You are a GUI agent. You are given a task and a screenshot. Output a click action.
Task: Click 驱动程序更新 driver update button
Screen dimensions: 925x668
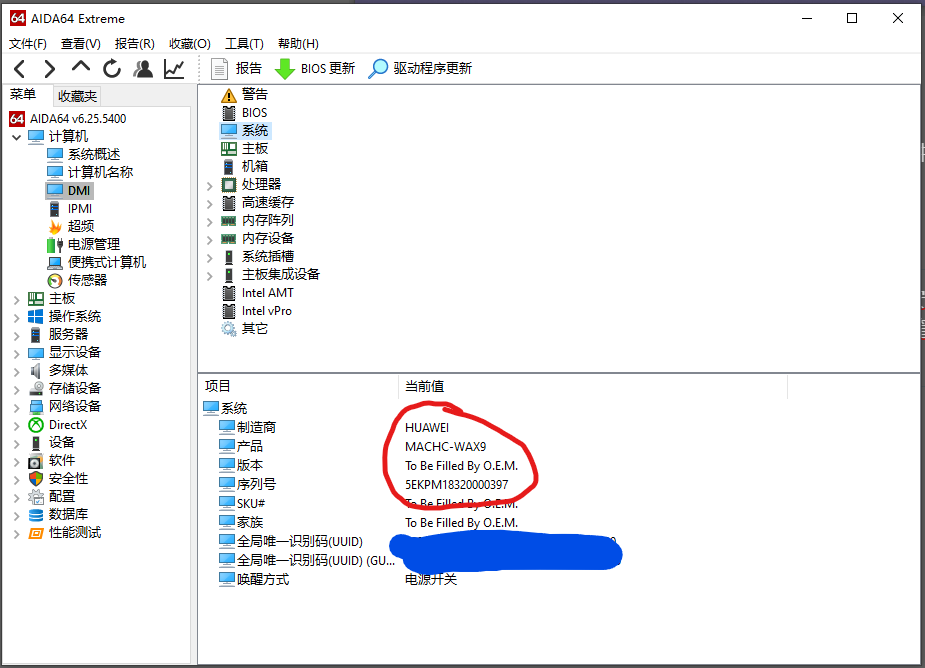click(x=420, y=69)
